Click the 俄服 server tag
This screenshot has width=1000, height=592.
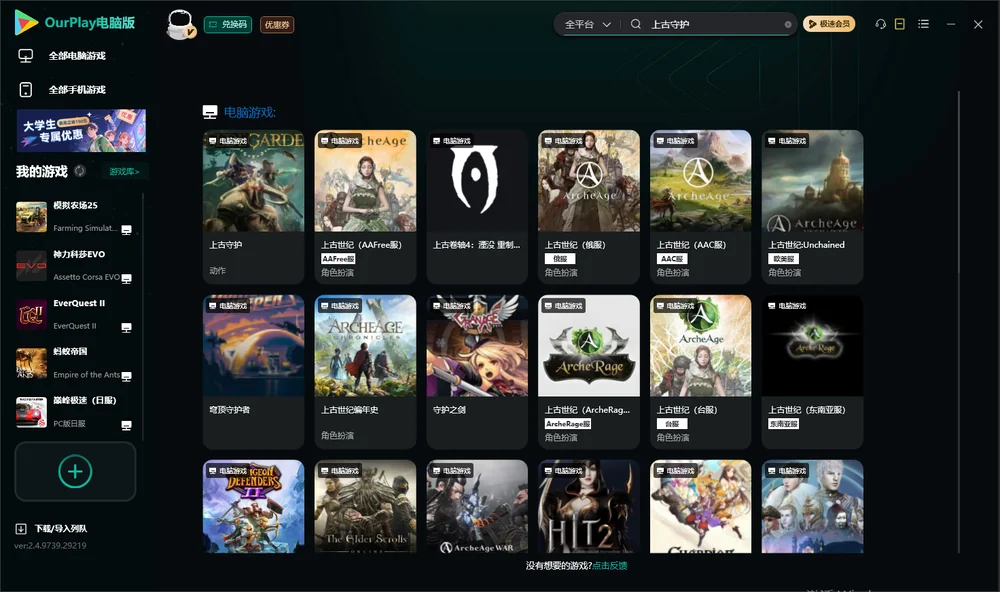pos(560,258)
